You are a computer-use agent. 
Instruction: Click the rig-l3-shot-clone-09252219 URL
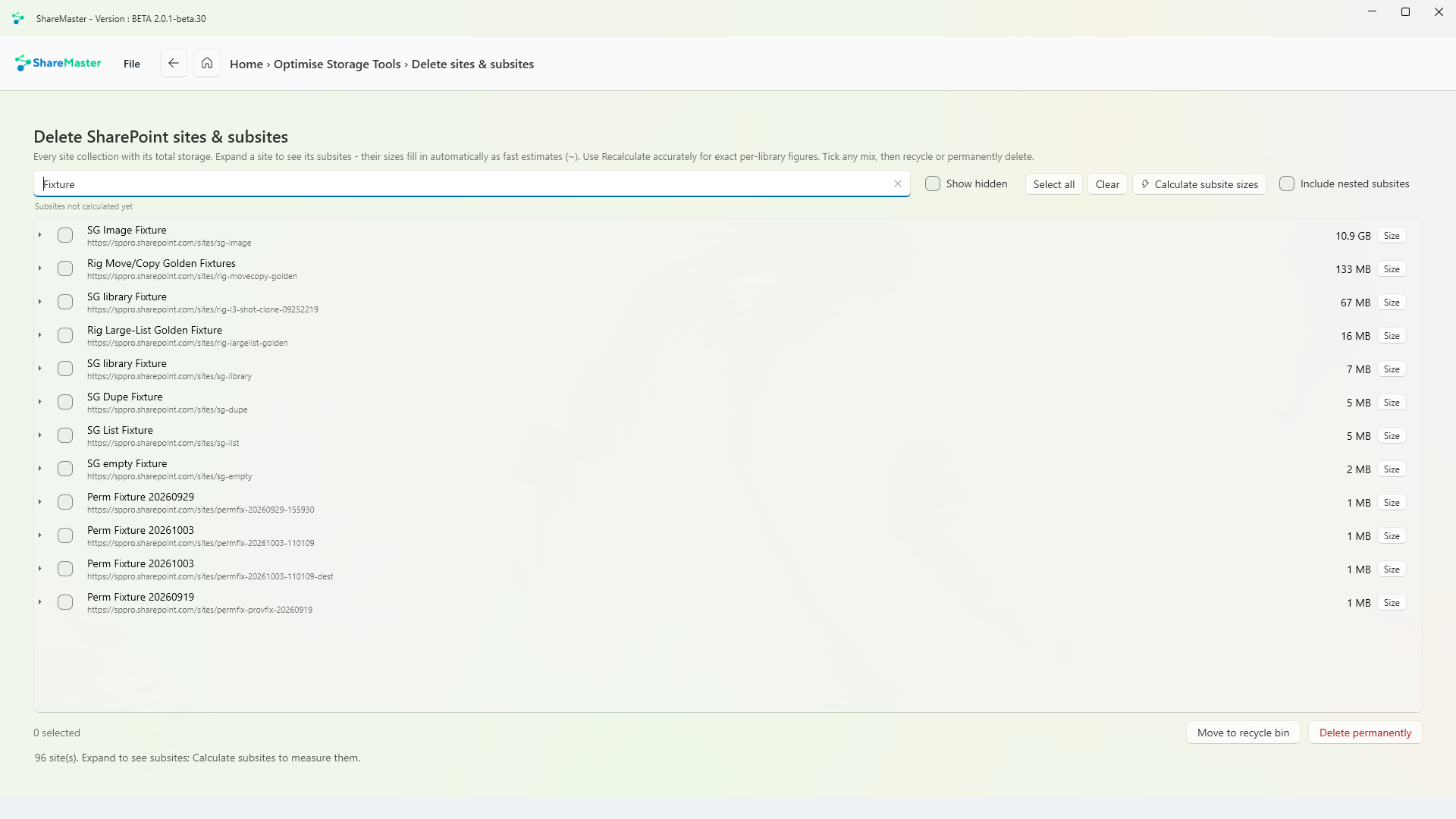202,309
